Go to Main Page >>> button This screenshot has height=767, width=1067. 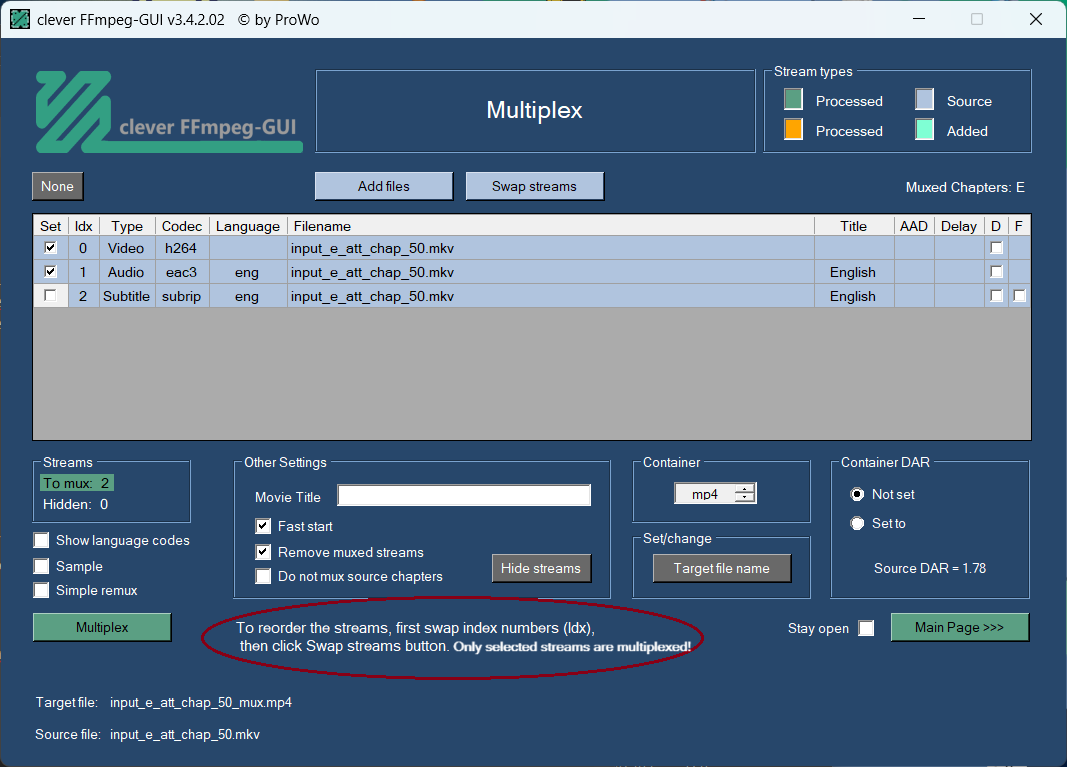(x=959, y=627)
